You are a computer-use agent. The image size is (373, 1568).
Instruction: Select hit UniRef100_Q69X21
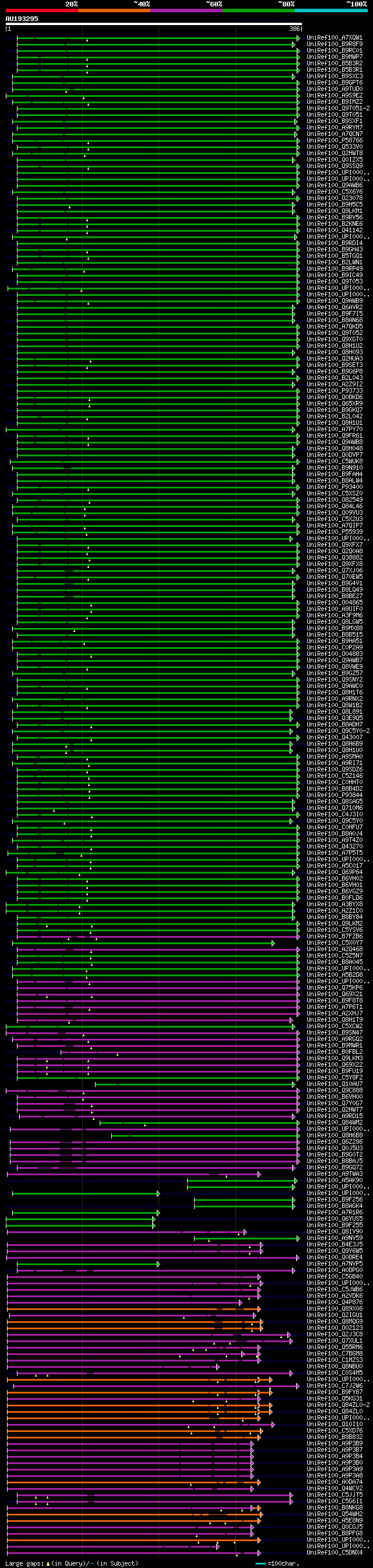point(335,994)
